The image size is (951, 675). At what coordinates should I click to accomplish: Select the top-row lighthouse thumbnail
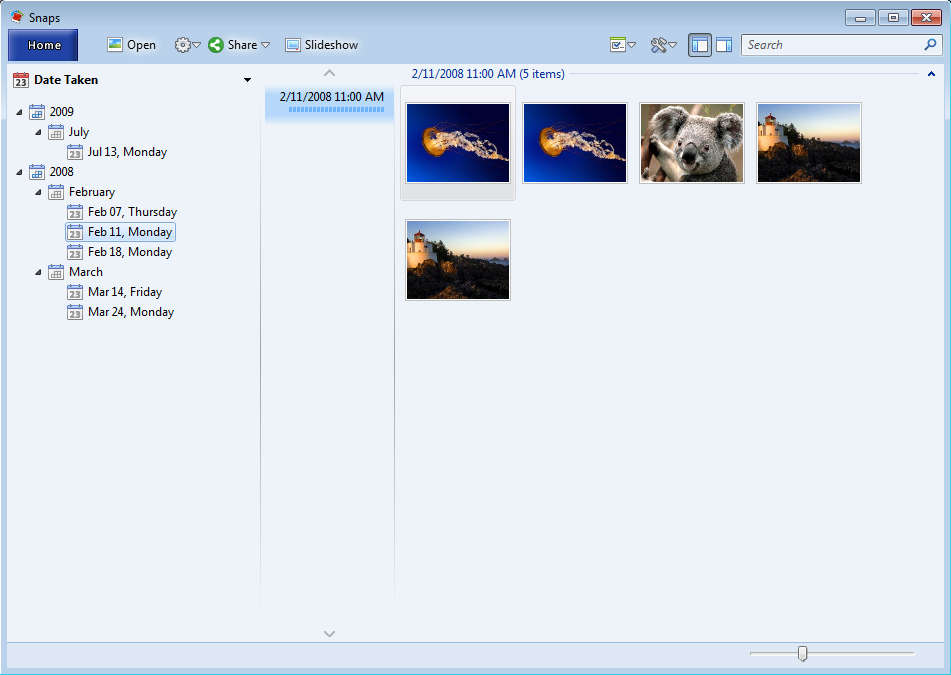809,143
